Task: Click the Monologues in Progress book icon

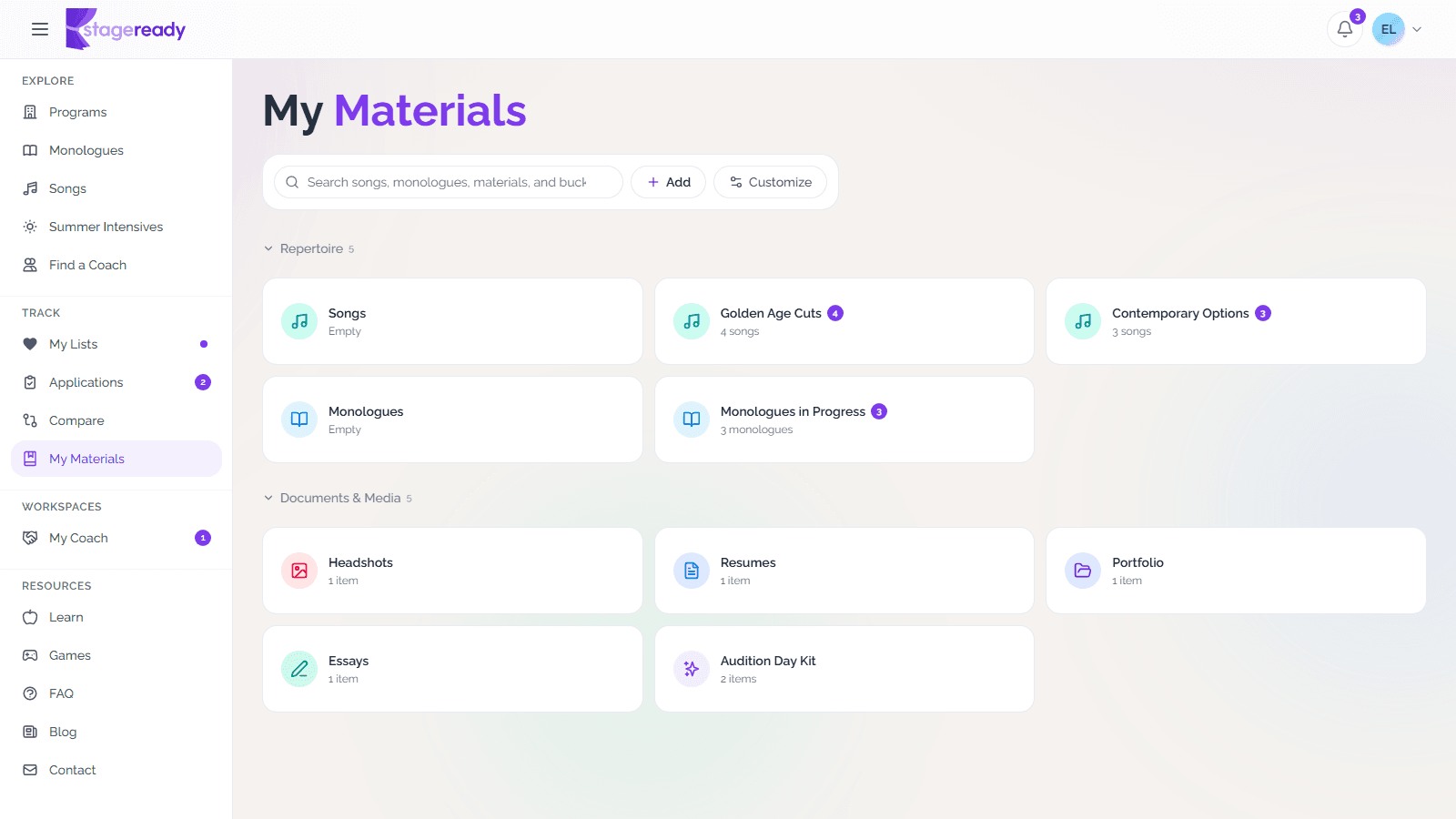Action: pyautogui.click(x=692, y=420)
